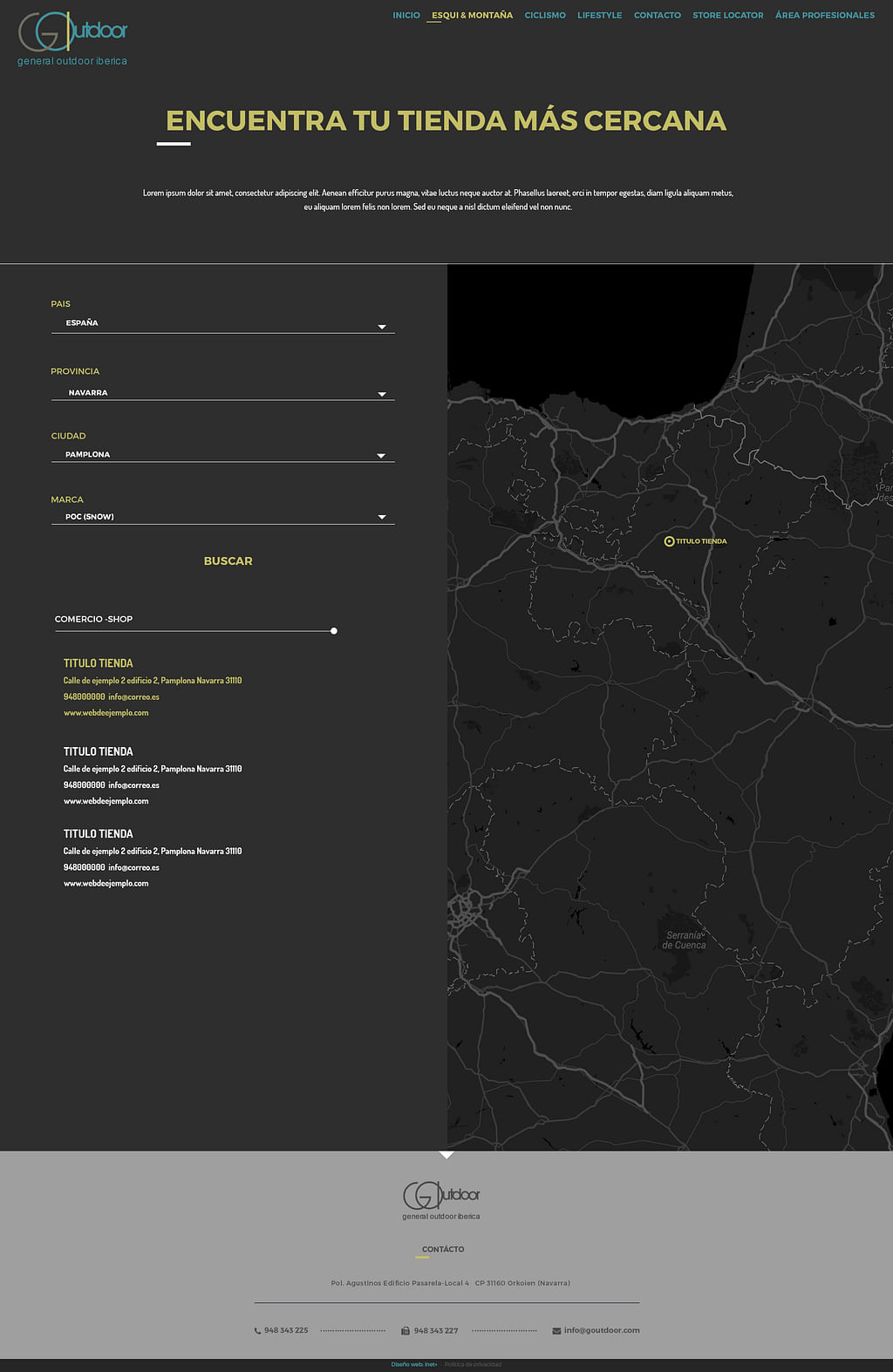Select Área Profesionales menu item
Viewport: 893px width, 1372px height.
point(824,16)
